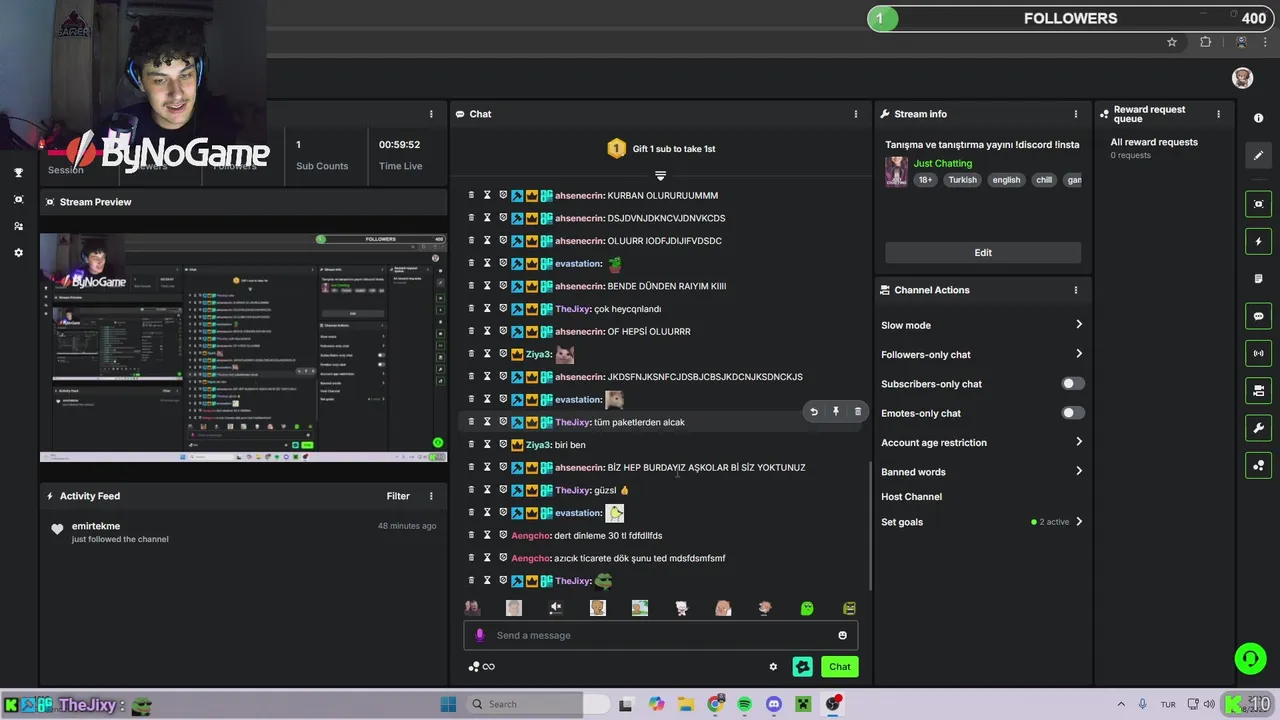The height and width of the screenshot is (720, 1280).
Task: Click the muted speaker emote in quick emote bar
Action: (556, 608)
